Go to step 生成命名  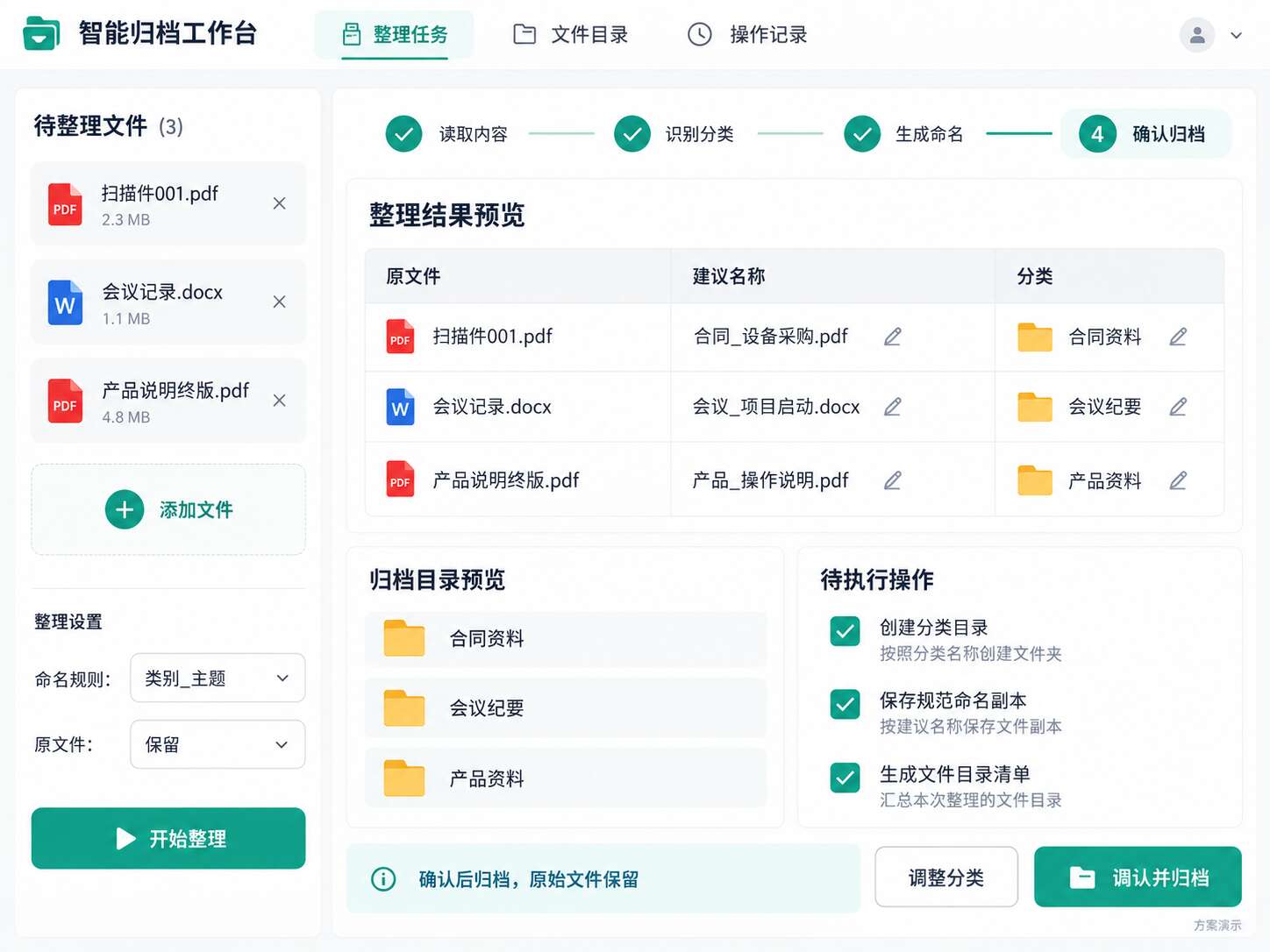click(x=903, y=134)
